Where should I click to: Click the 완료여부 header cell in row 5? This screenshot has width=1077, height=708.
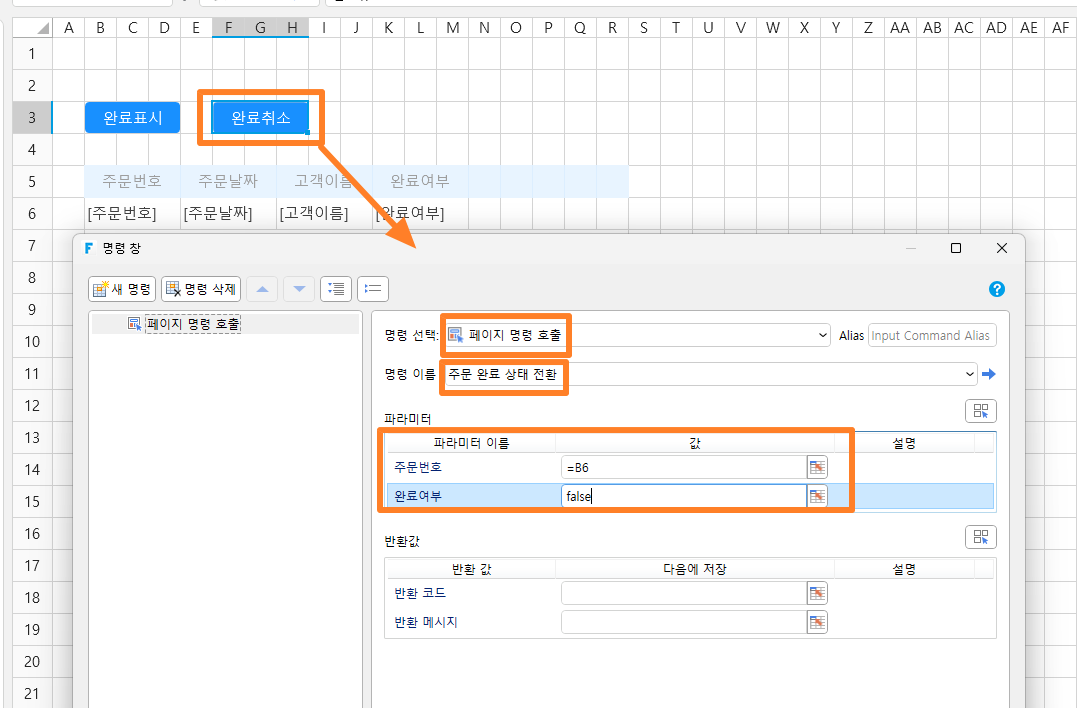click(420, 181)
